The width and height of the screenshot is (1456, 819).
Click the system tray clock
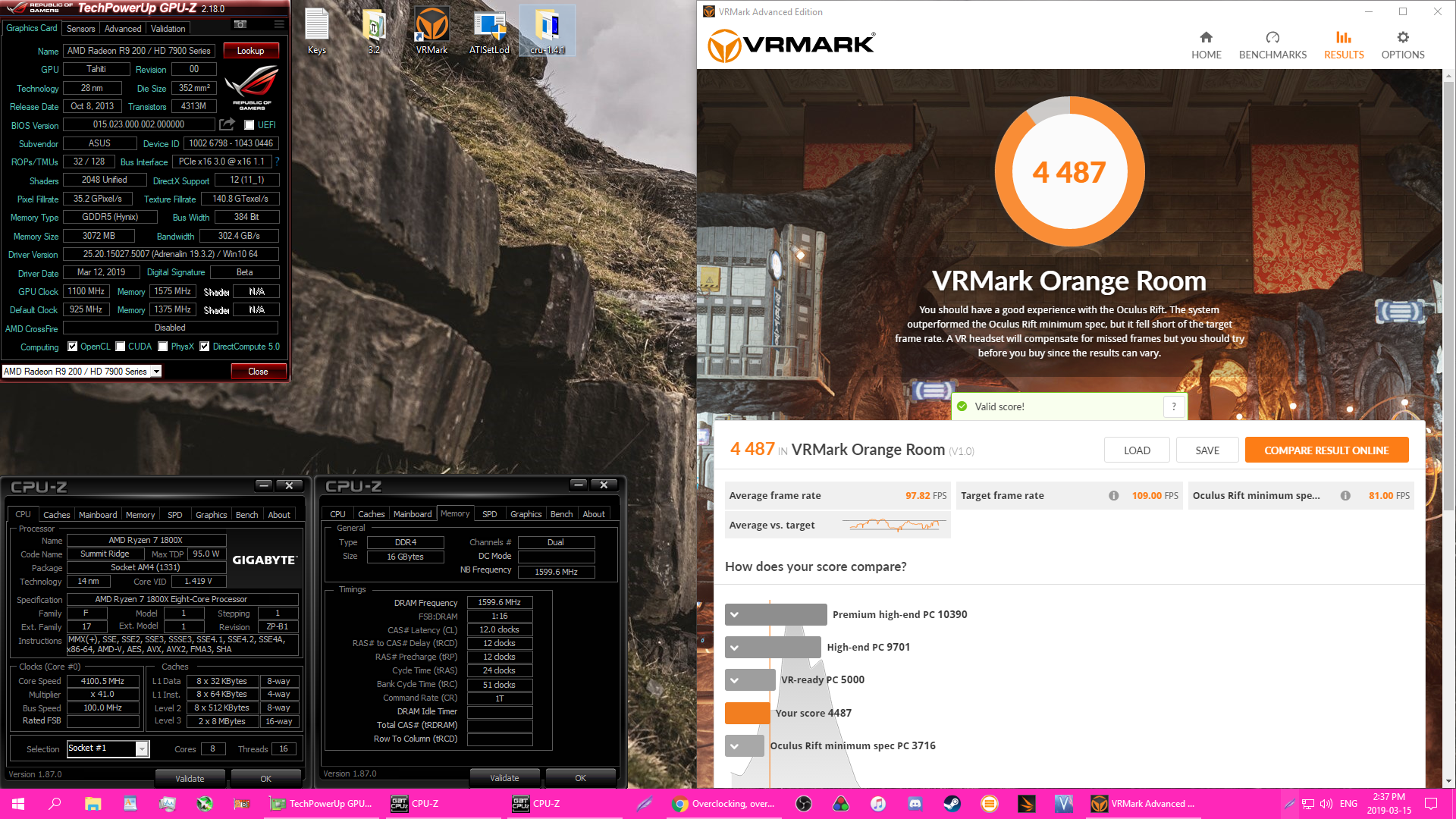(x=1389, y=804)
